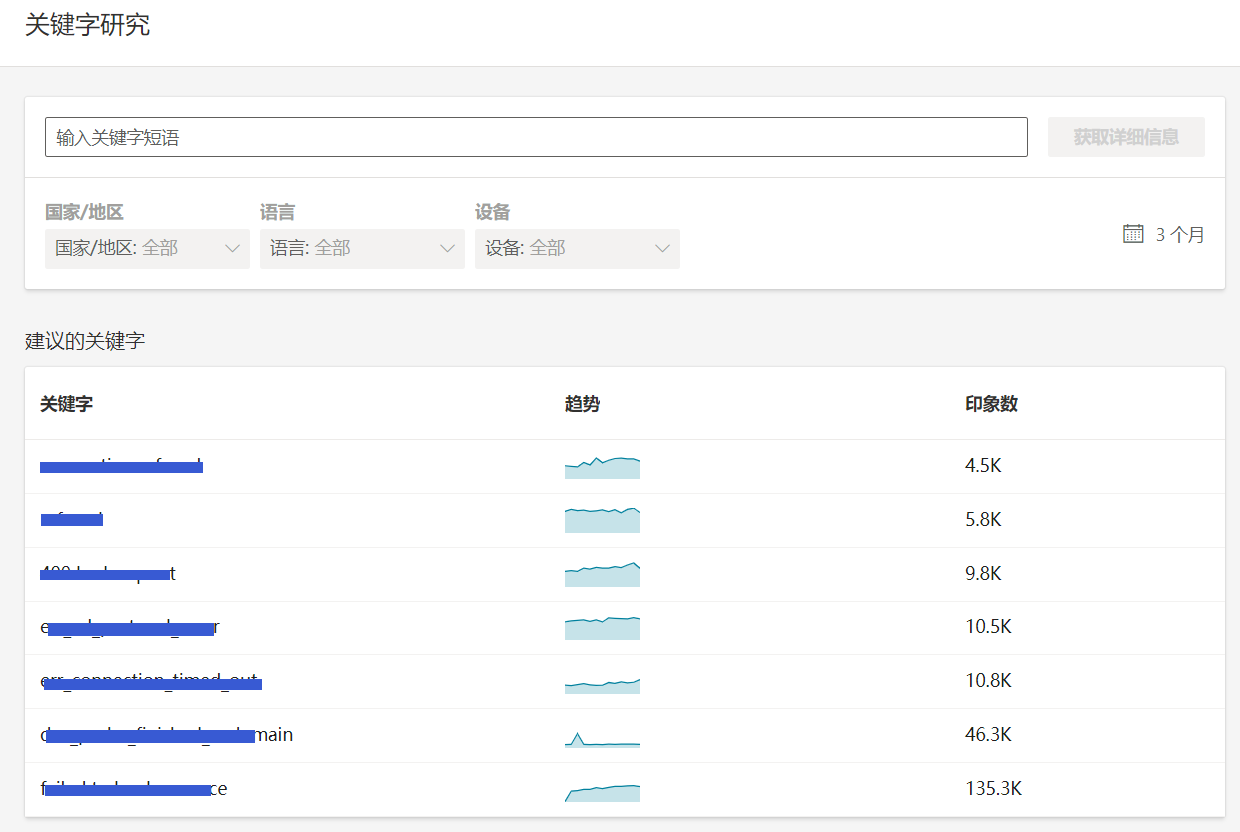Viewport: 1240px width, 832px height.
Task: Open the keyword link with 10.5K impressions
Action: coord(130,628)
